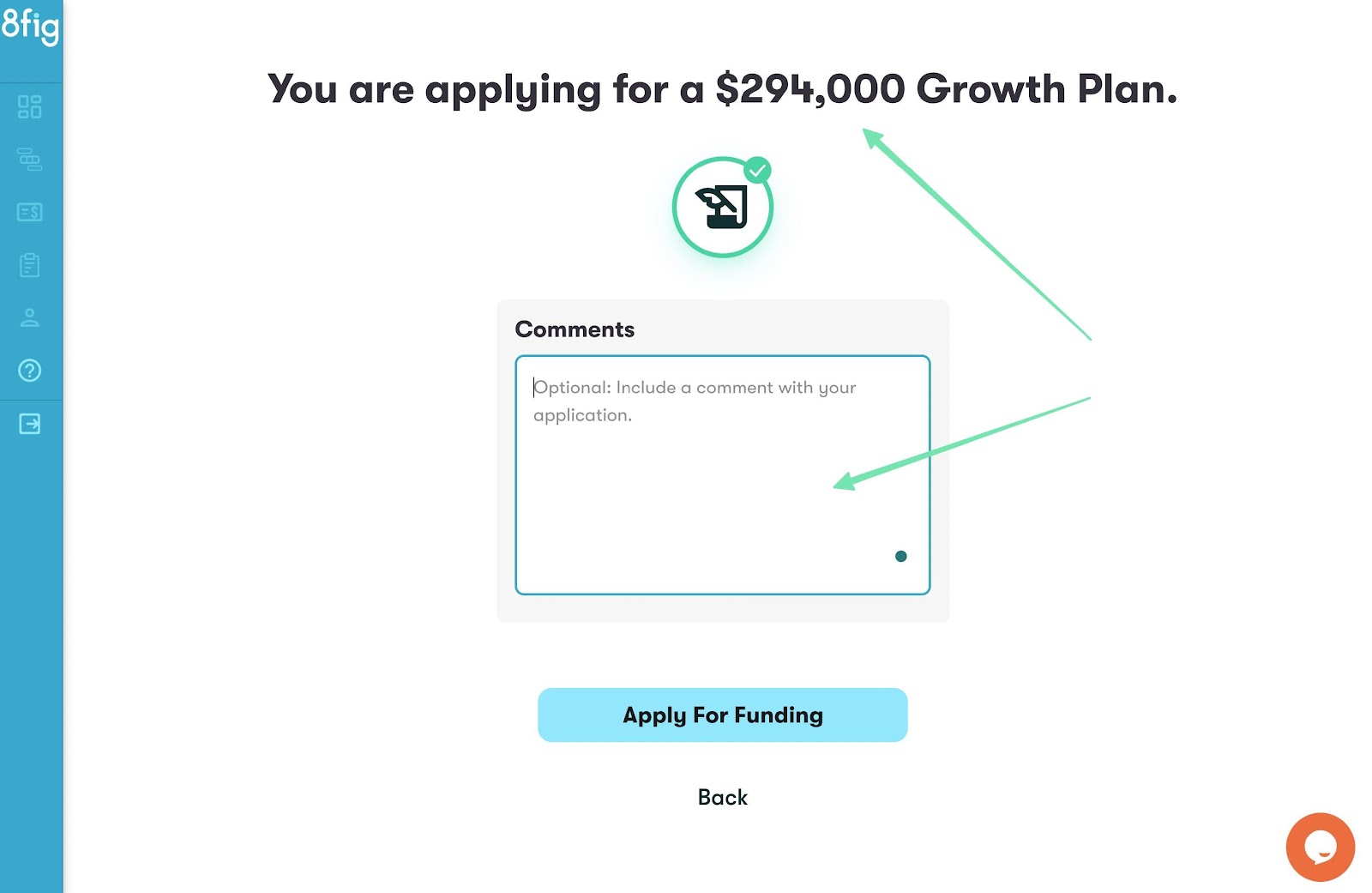
Task: Open the dashboard grid icon in the sidebar
Action: click(30, 108)
